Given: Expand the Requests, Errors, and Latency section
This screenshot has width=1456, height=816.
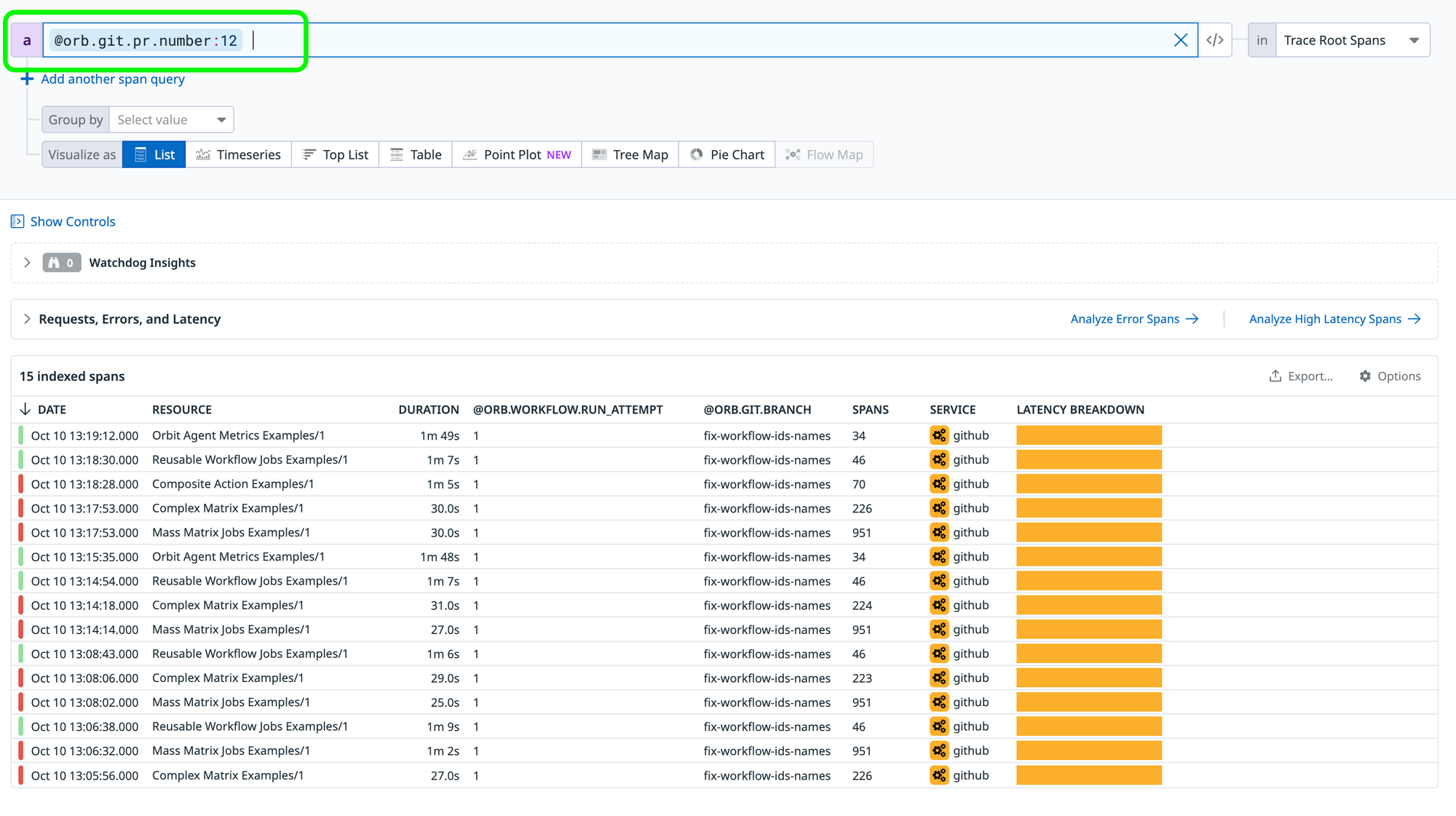Looking at the screenshot, I should (27, 319).
